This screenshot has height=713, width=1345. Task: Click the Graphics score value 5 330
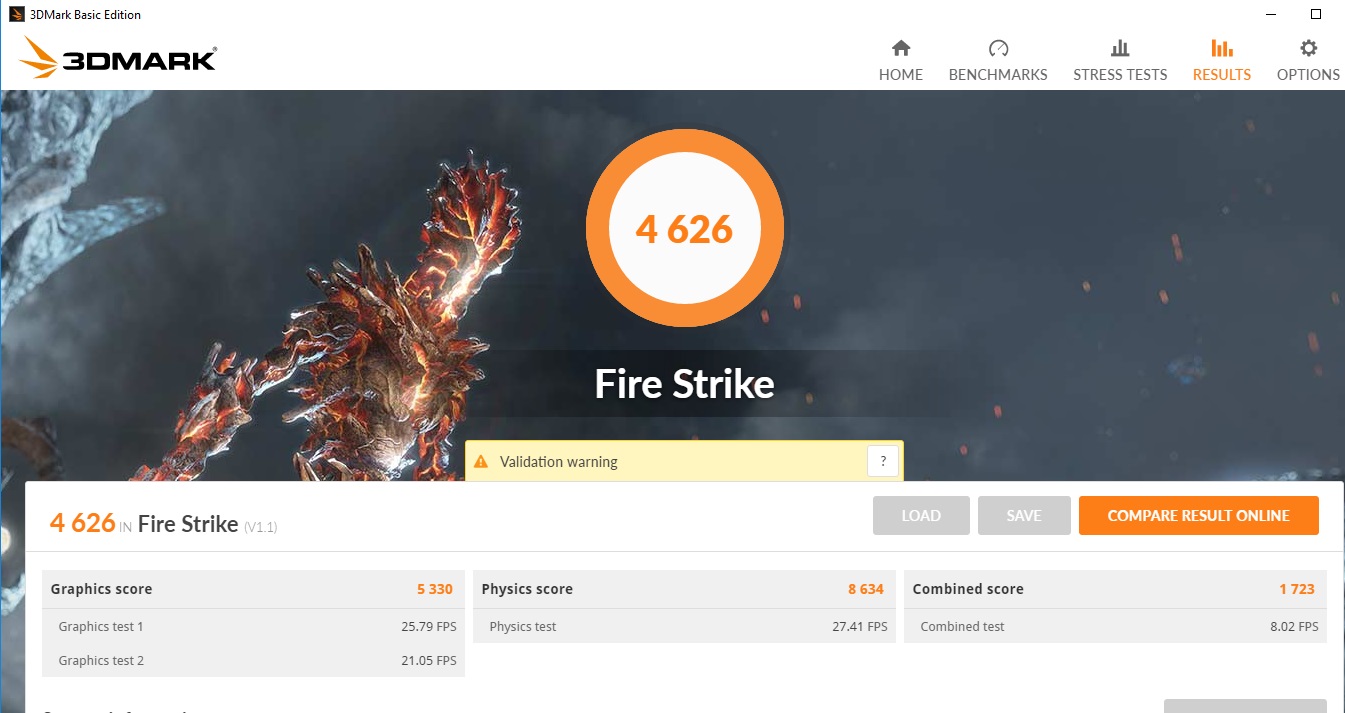coord(435,589)
